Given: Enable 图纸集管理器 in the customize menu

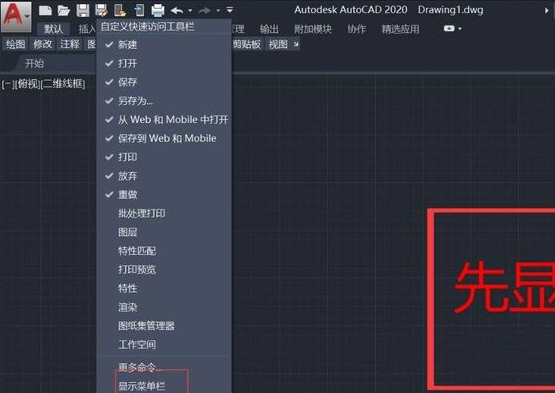Looking at the screenshot, I should point(164,326).
